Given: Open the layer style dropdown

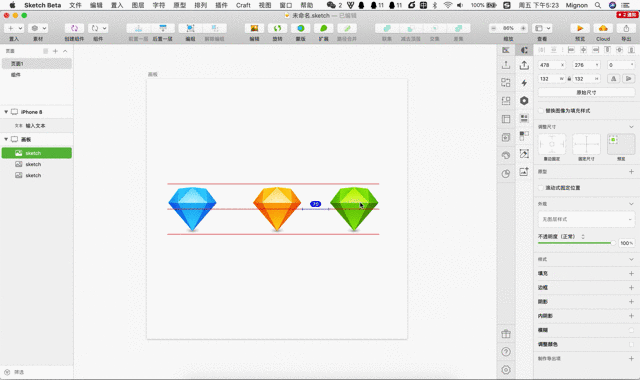Looking at the screenshot, I should (586, 219).
